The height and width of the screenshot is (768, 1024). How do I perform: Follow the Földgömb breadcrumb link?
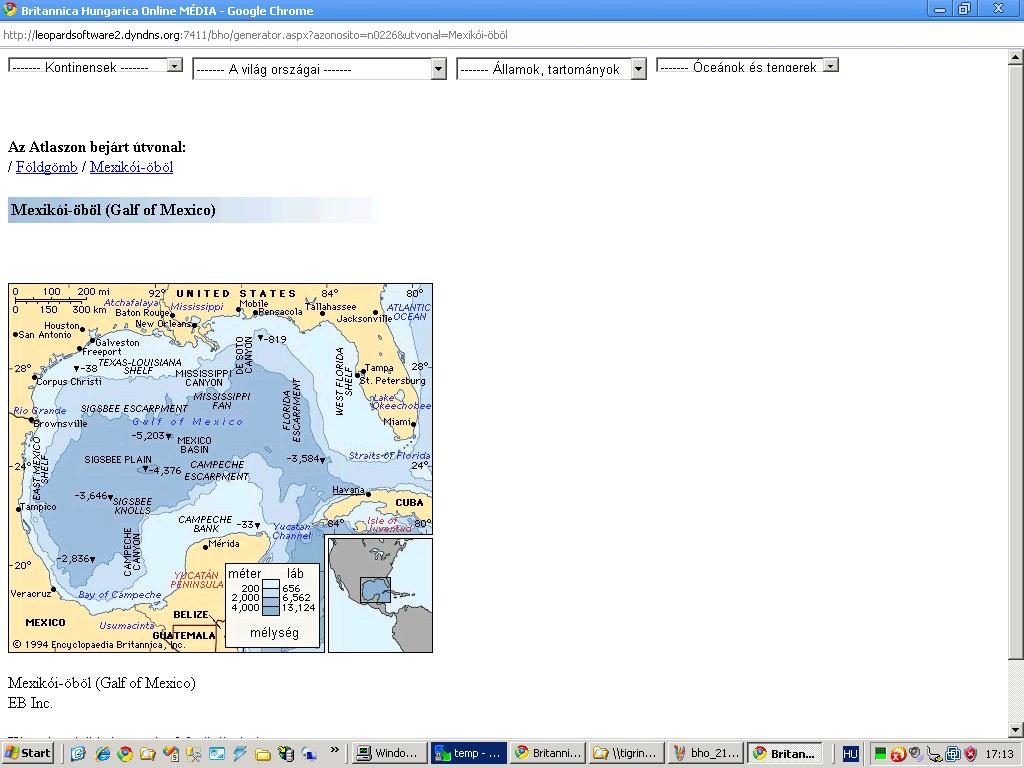tap(46, 167)
